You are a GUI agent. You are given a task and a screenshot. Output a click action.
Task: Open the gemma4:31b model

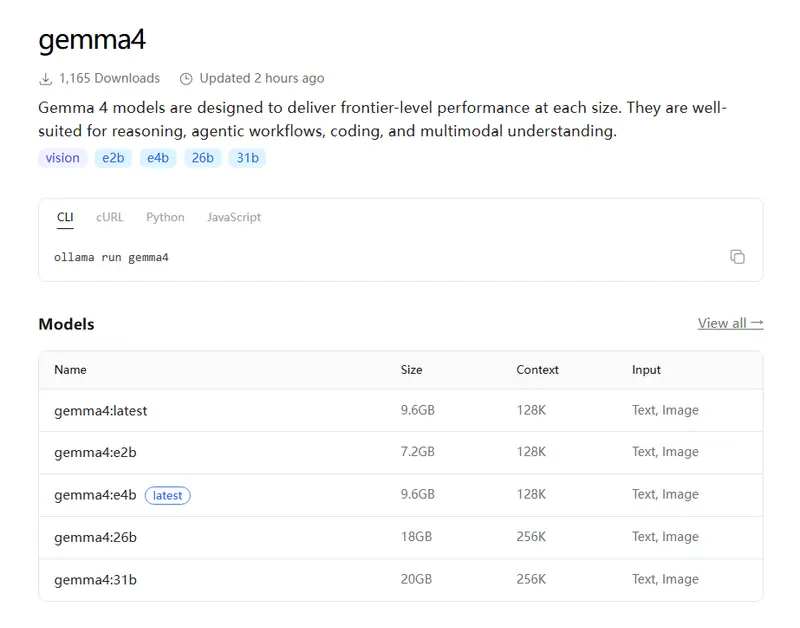pyautogui.click(x=95, y=580)
